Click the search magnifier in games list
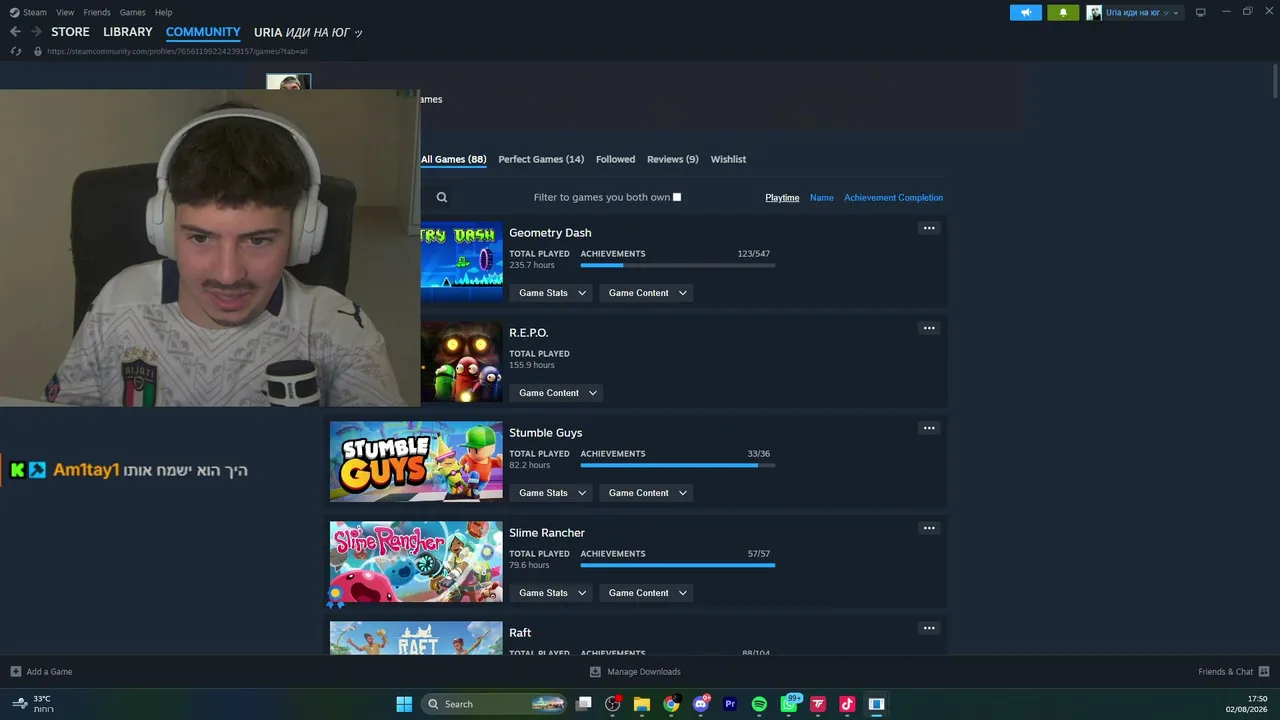Viewport: 1280px width, 720px height. 442,197
